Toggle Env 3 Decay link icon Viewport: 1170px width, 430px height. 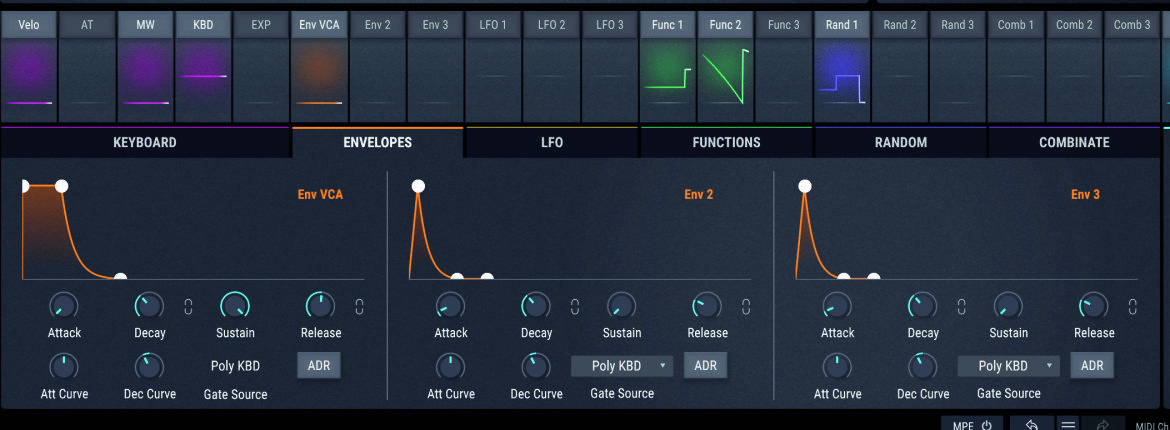coord(962,306)
